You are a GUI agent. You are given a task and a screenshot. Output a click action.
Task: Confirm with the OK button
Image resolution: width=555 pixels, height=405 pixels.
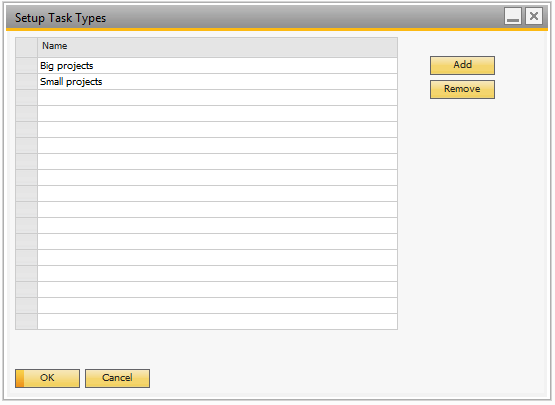pyautogui.click(x=47, y=378)
